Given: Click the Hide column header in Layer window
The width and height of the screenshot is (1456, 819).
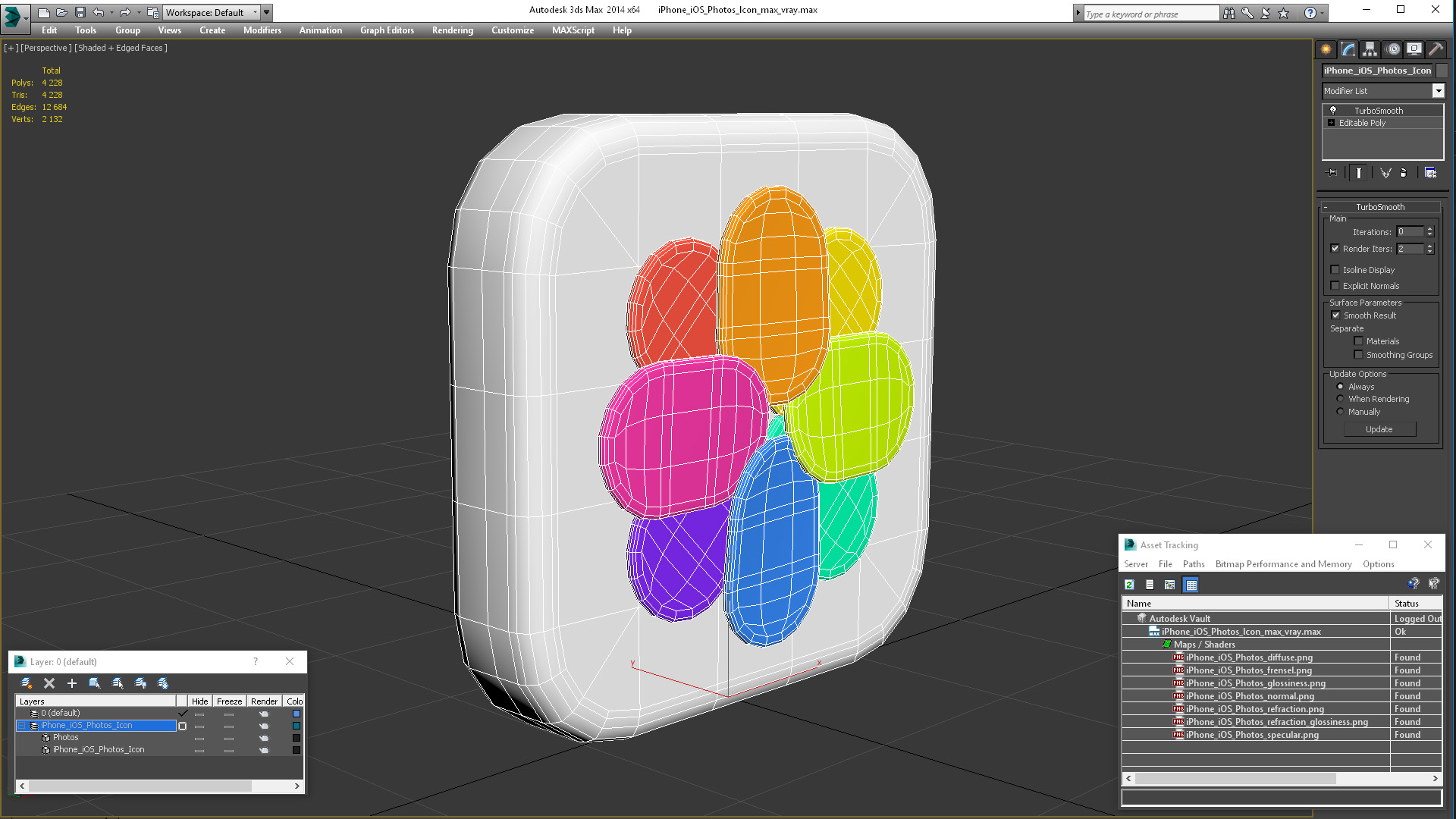Looking at the screenshot, I should click(x=199, y=701).
